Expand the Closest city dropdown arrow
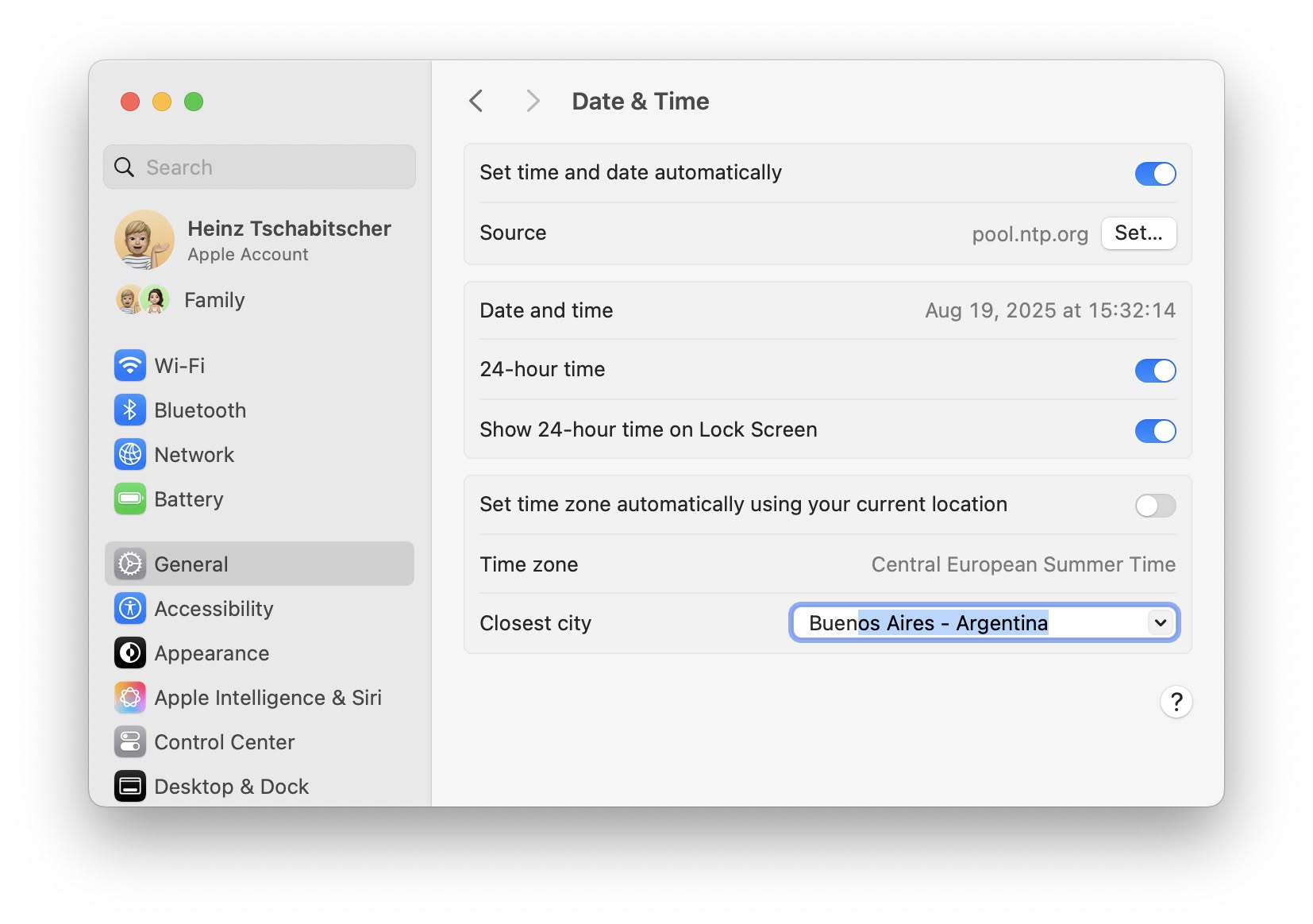This screenshot has width=1313, height=924. 1161,623
